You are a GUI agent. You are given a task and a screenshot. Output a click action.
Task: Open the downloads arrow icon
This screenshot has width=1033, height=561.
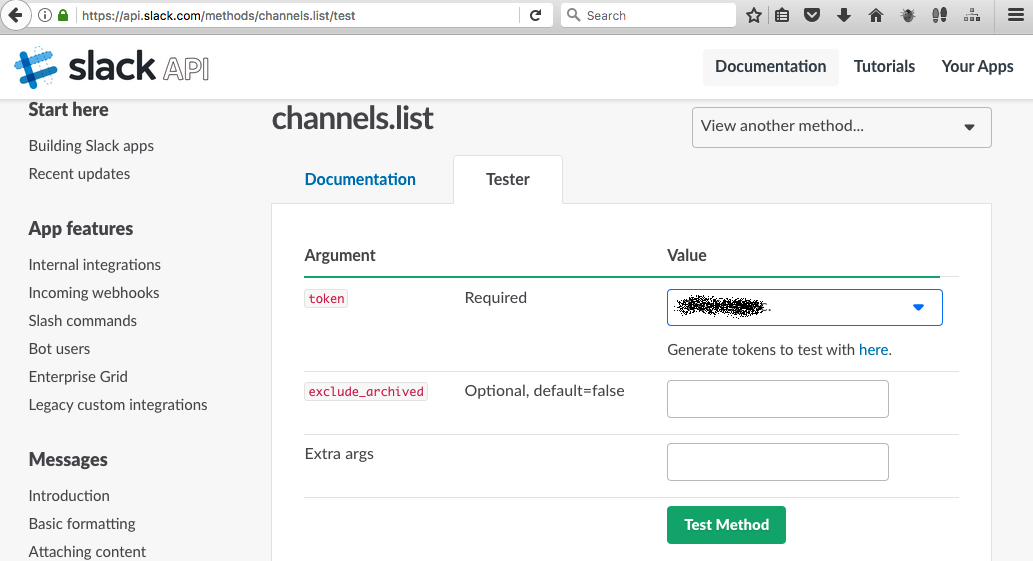pyautogui.click(x=844, y=15)
